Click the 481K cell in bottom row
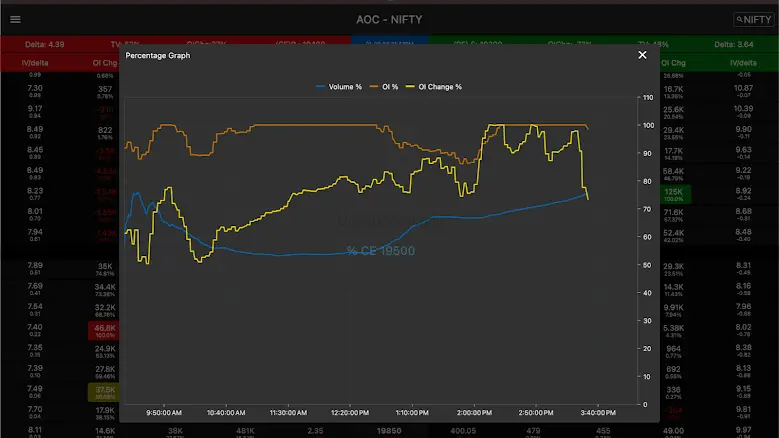The image size is (779, 438). click(x=245, y=431)
